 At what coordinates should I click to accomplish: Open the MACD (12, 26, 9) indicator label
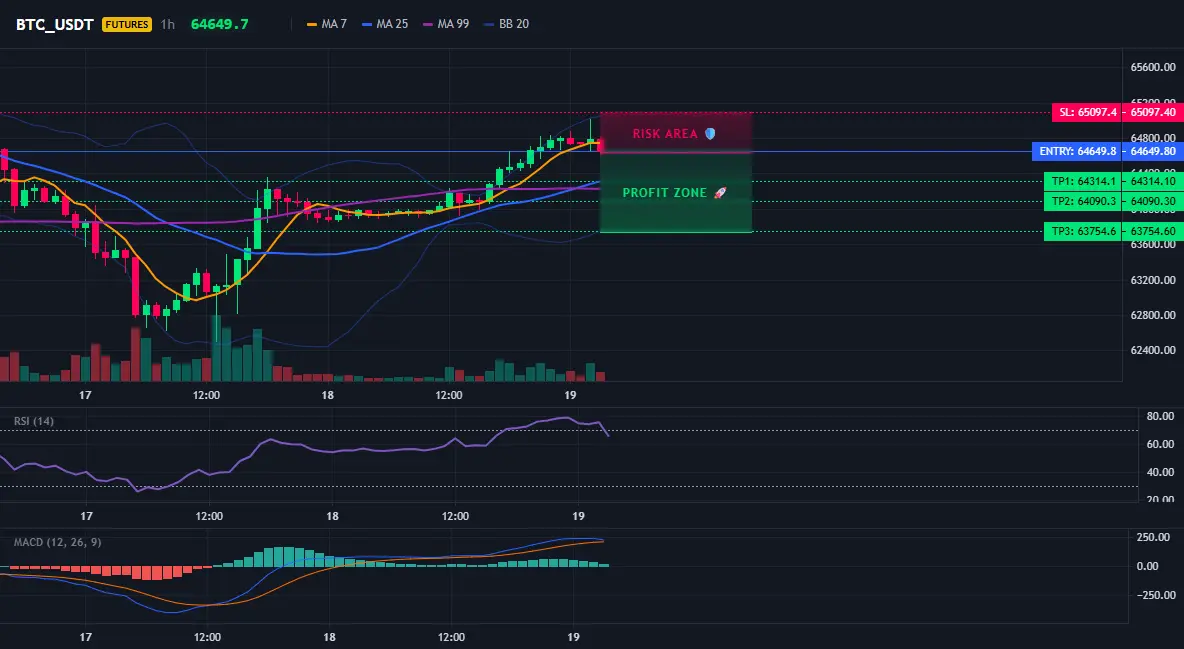57,542
